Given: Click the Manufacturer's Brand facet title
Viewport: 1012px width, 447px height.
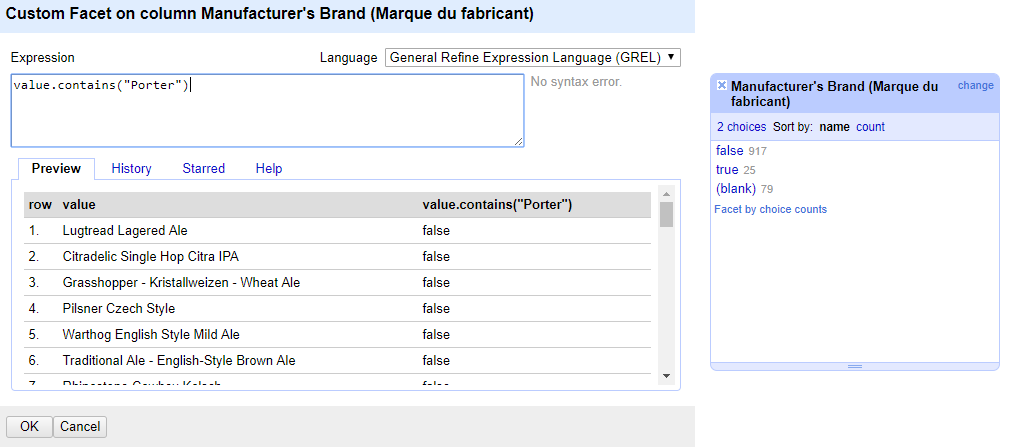Looking at the screenshot, I should coord(835,94).
